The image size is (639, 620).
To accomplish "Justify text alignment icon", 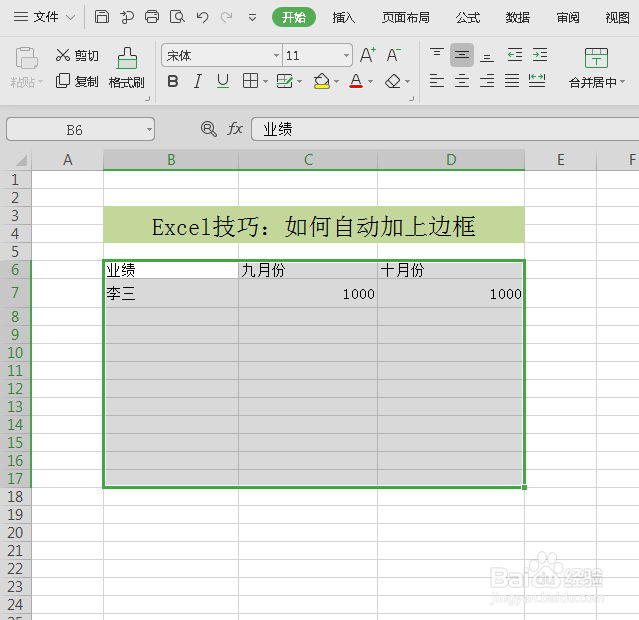I will [x=512, y=81].
